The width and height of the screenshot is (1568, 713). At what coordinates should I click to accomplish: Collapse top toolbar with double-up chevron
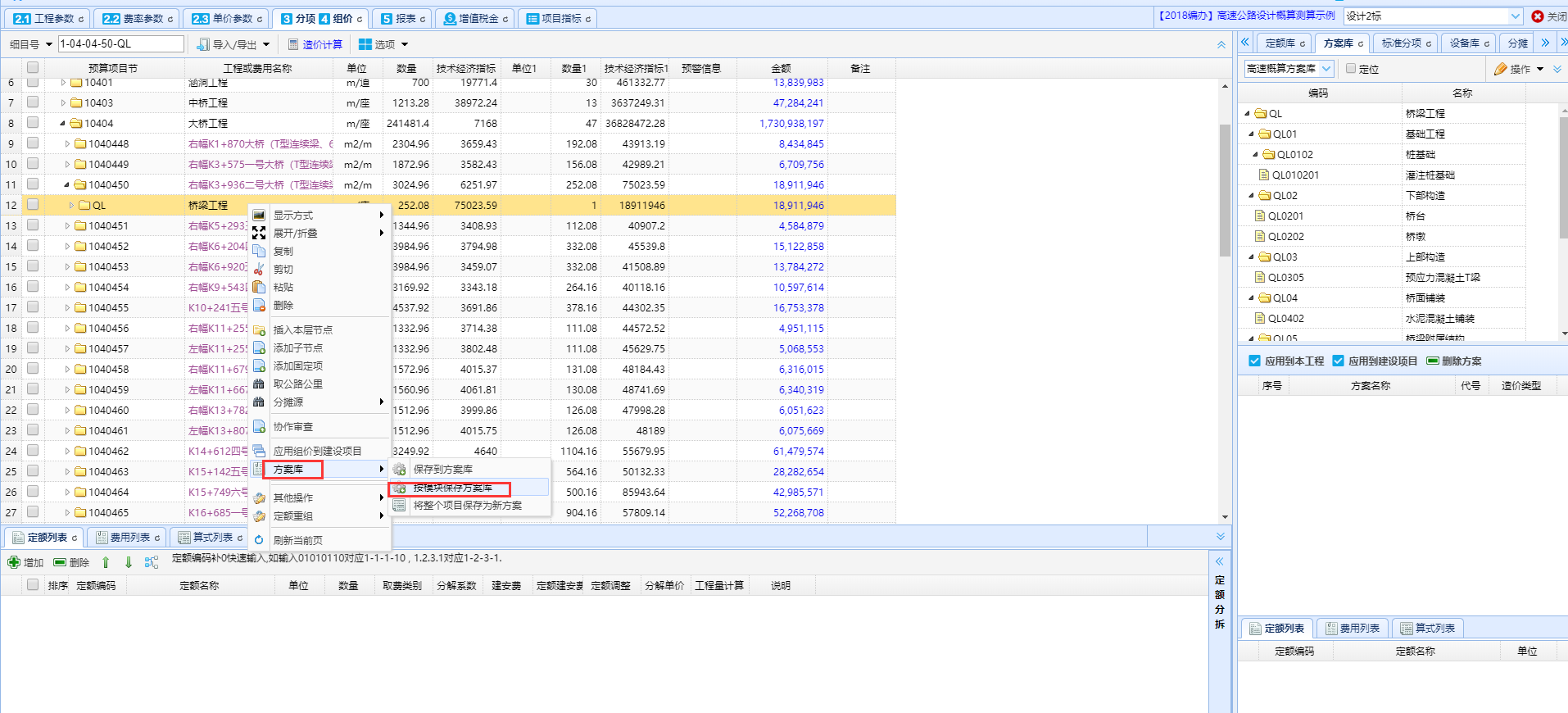click(1221, 44)
